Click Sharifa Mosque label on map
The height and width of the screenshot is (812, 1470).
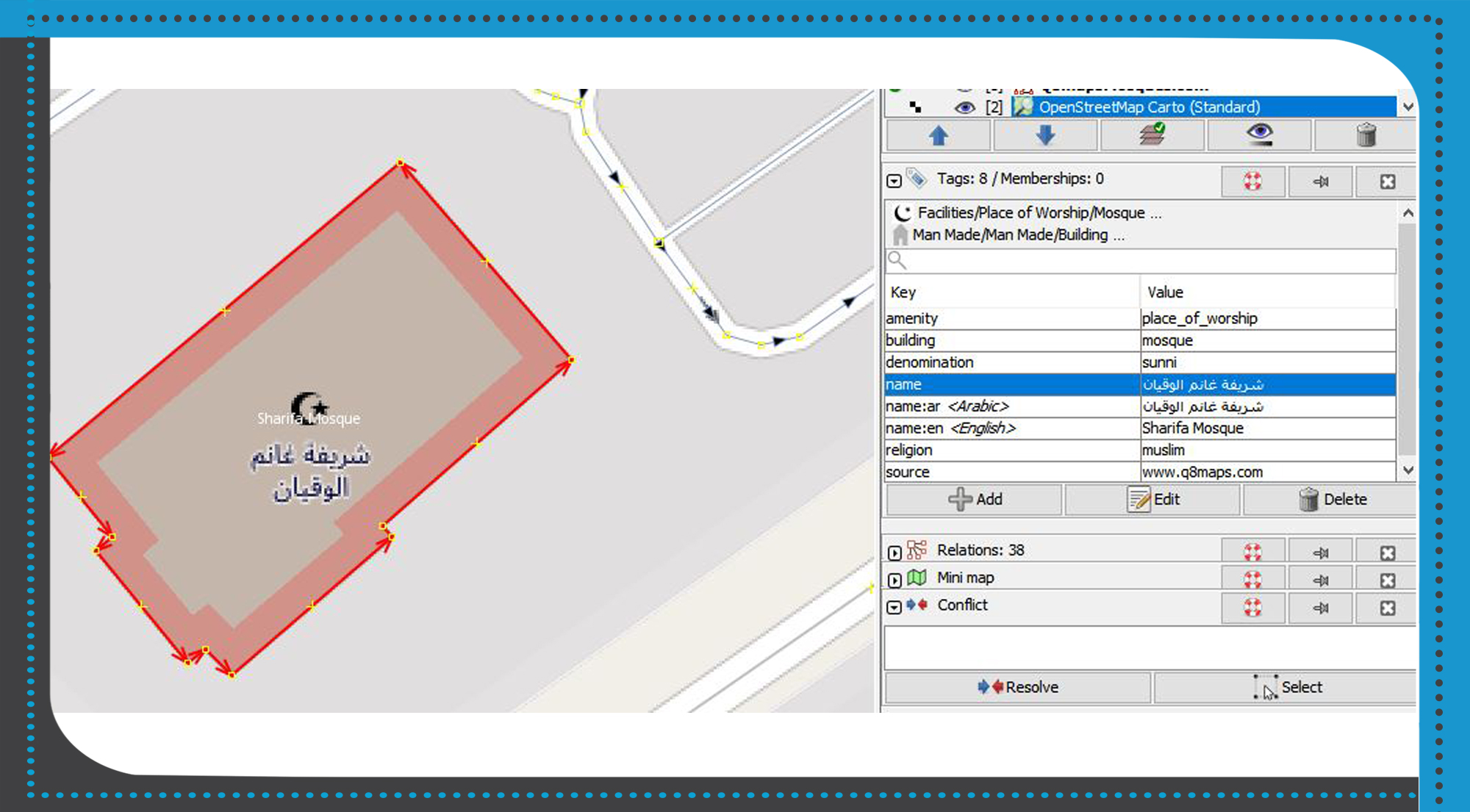pyautogui.click(x=309, y=419)
